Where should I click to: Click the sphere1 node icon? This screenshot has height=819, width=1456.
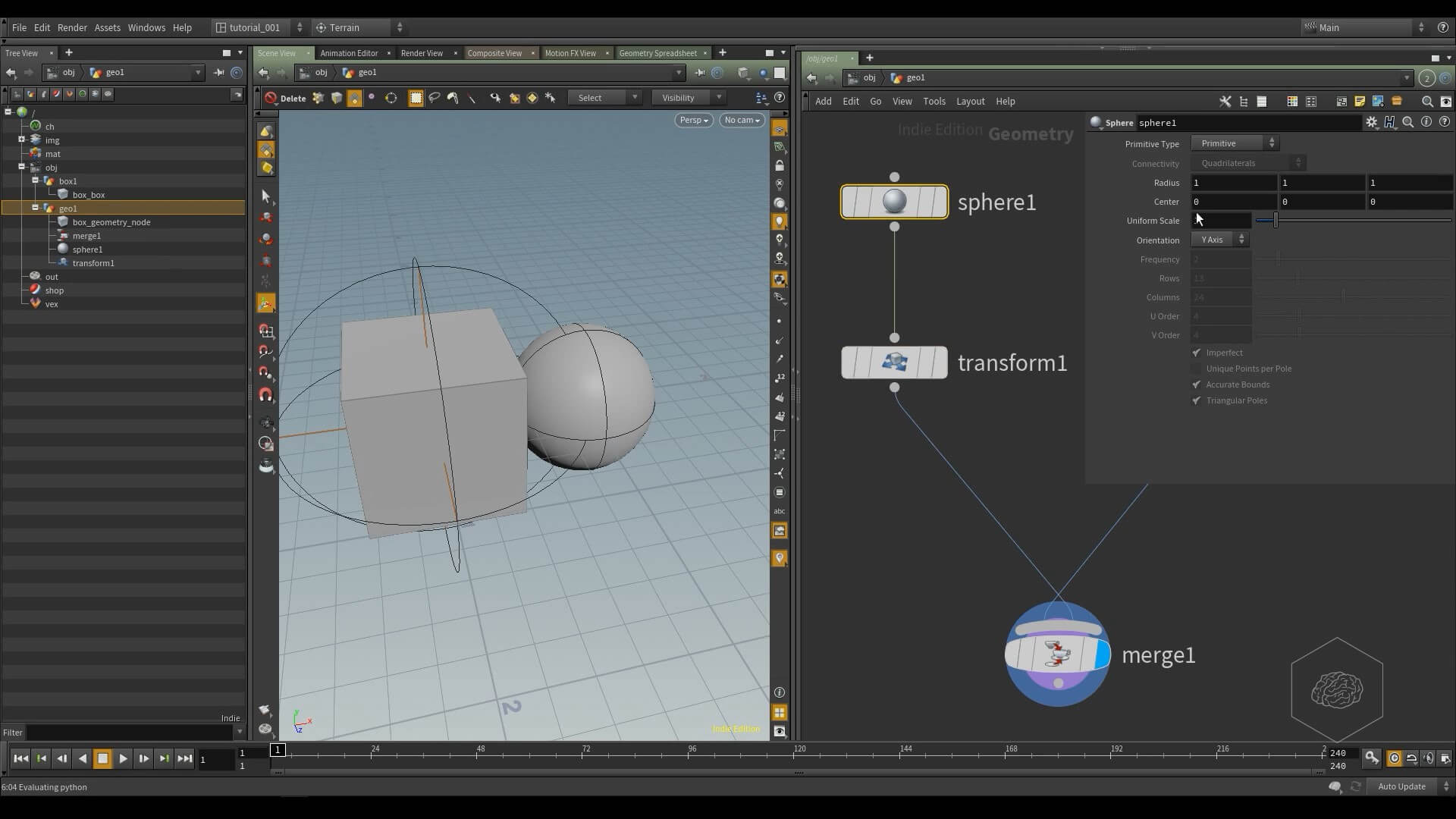click(894, 202)
